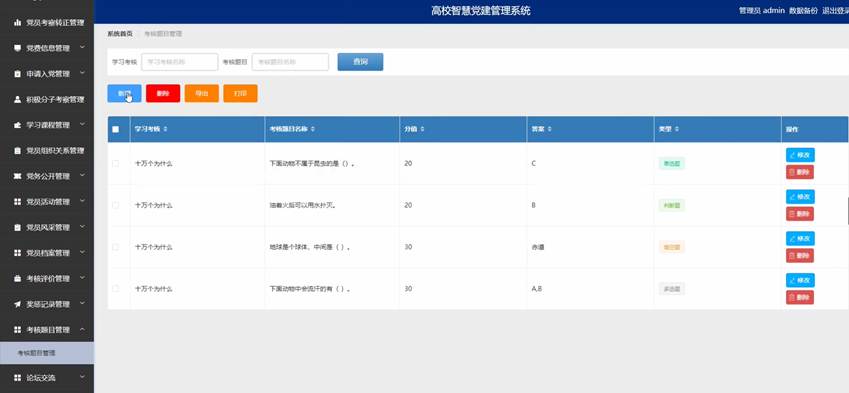The width and height of the screenshot is (849, 393).
Task: Click the thumbs-up icon beside 学习课程管理
Action: coord(17,125)
